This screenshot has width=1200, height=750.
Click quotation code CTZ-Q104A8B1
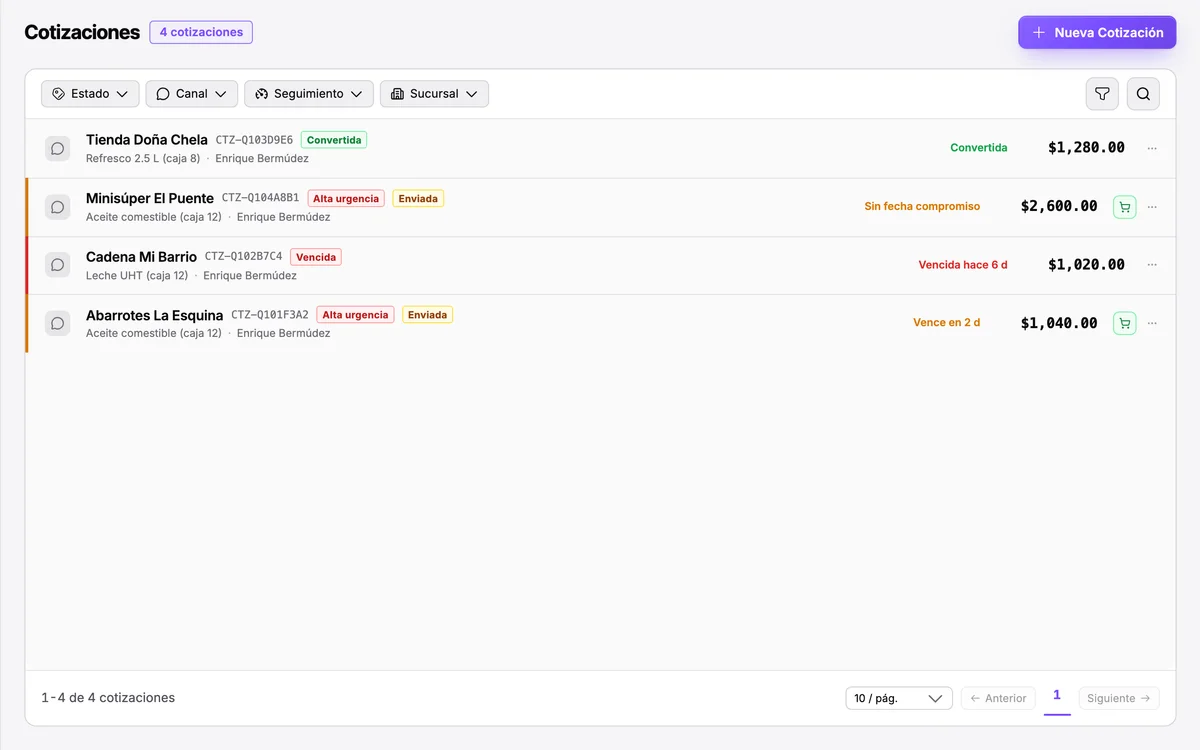click(260, 198)
